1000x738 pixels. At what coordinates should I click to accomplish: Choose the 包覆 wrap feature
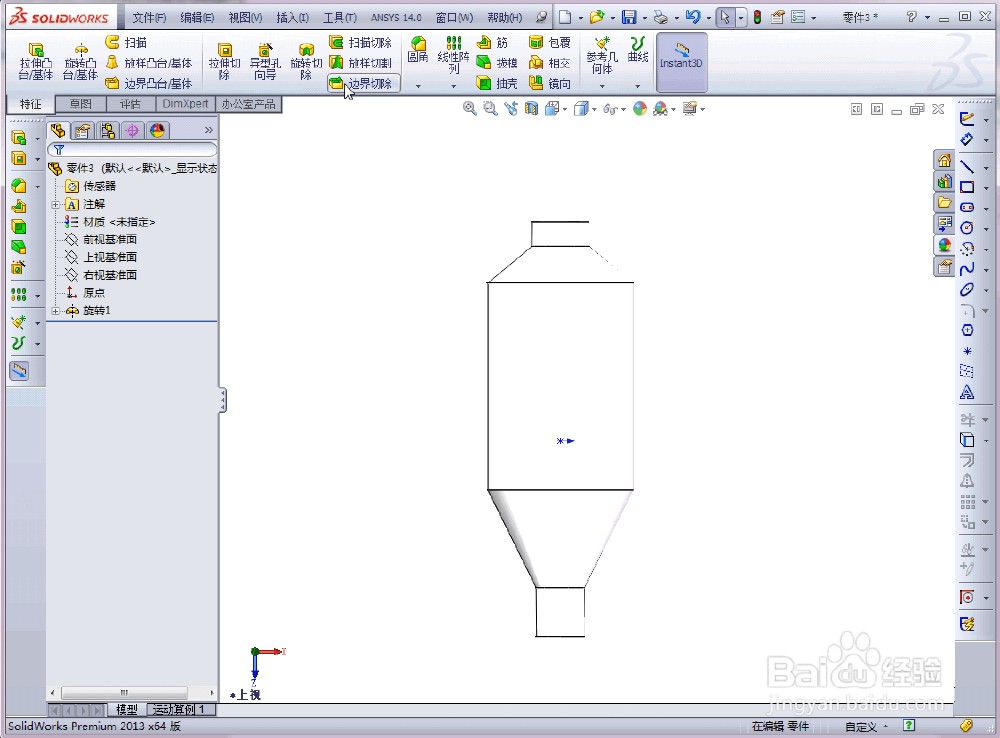pos(550,42)
